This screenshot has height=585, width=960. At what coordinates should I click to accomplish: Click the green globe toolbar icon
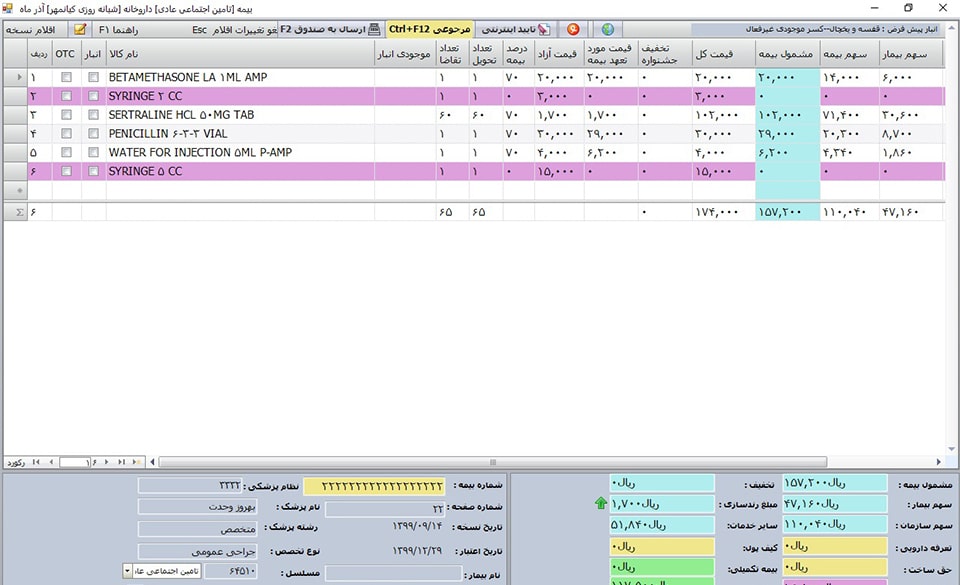click(x=607, y=29)
